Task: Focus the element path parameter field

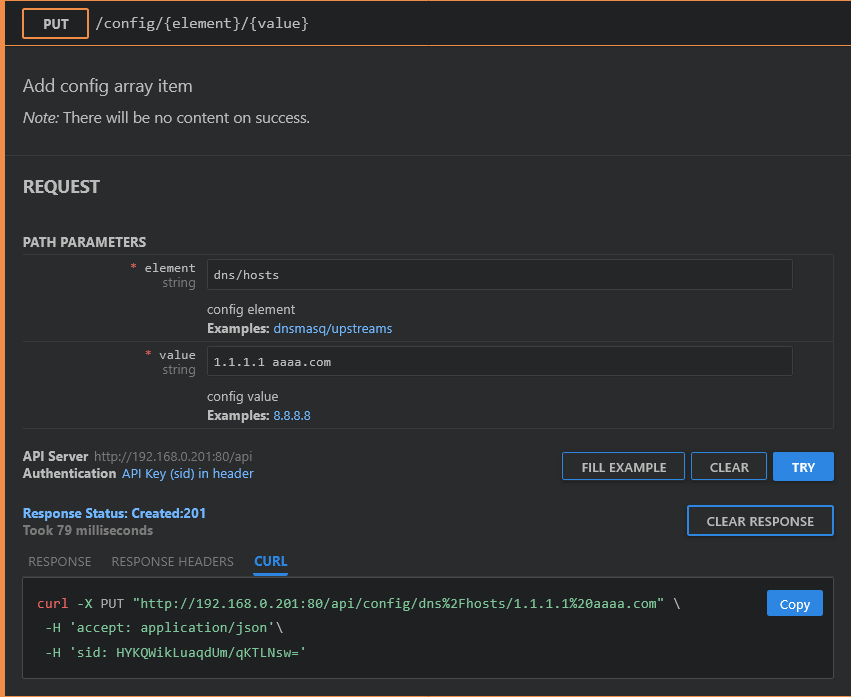Action: tap(499, 274)
